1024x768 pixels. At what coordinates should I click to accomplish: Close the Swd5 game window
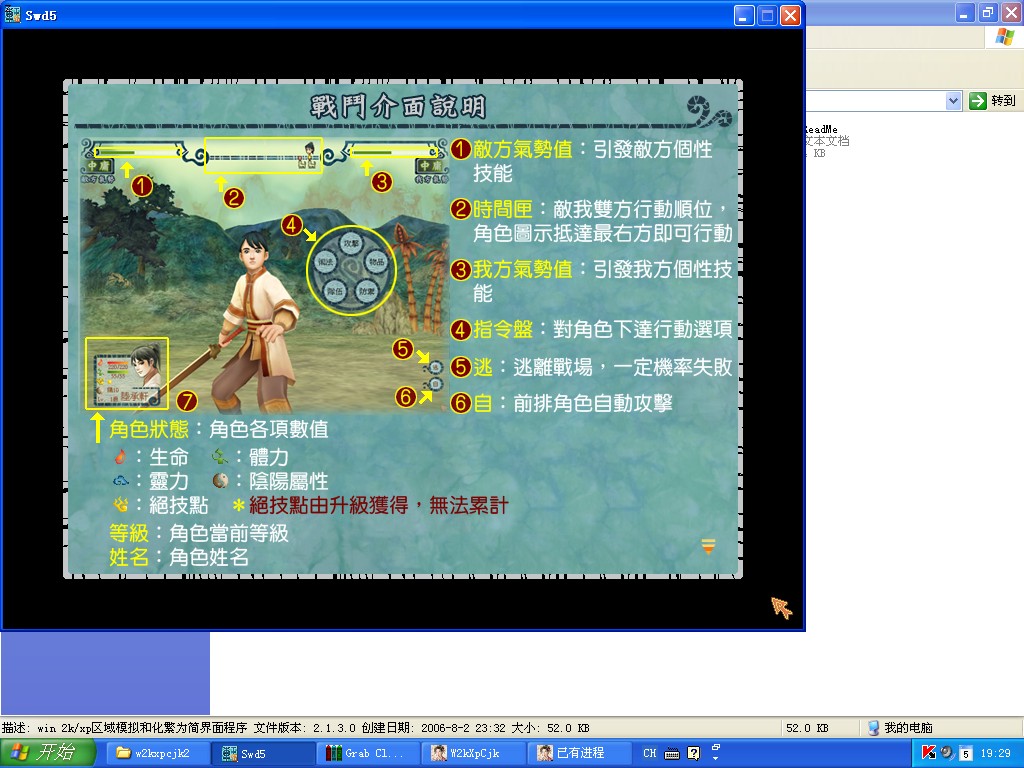click(790, 15)
